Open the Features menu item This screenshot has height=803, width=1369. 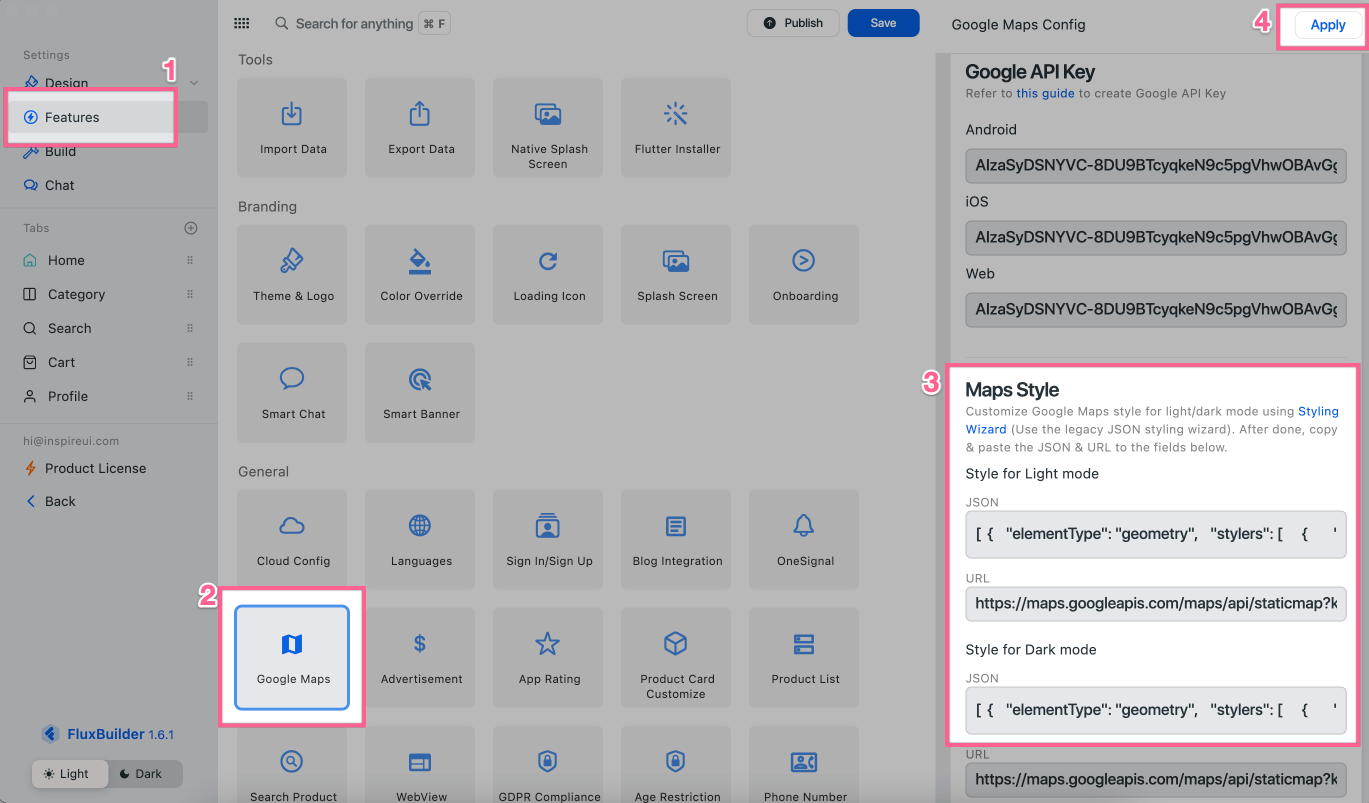pos(72,117)
